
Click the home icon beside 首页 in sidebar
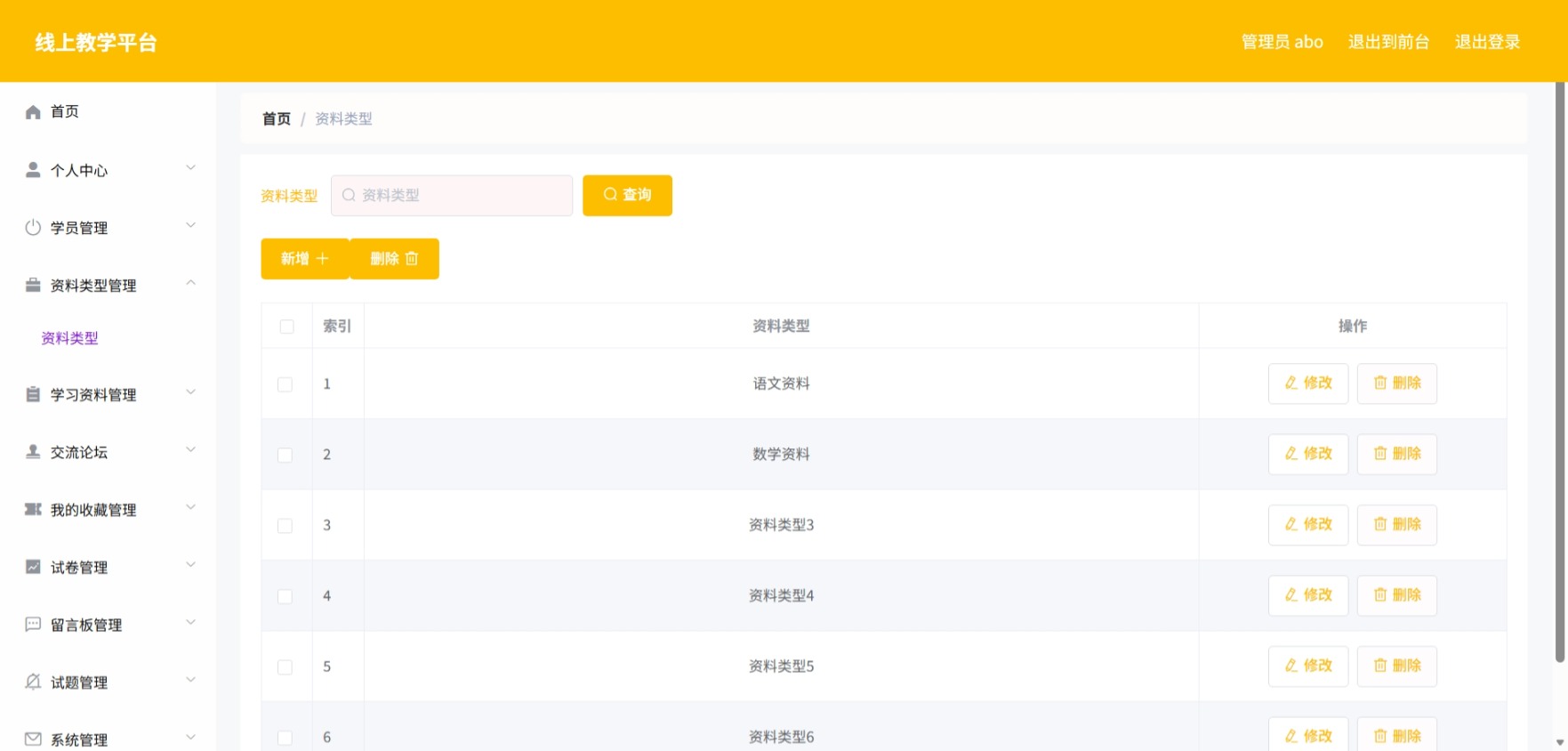tap(33, 111)
